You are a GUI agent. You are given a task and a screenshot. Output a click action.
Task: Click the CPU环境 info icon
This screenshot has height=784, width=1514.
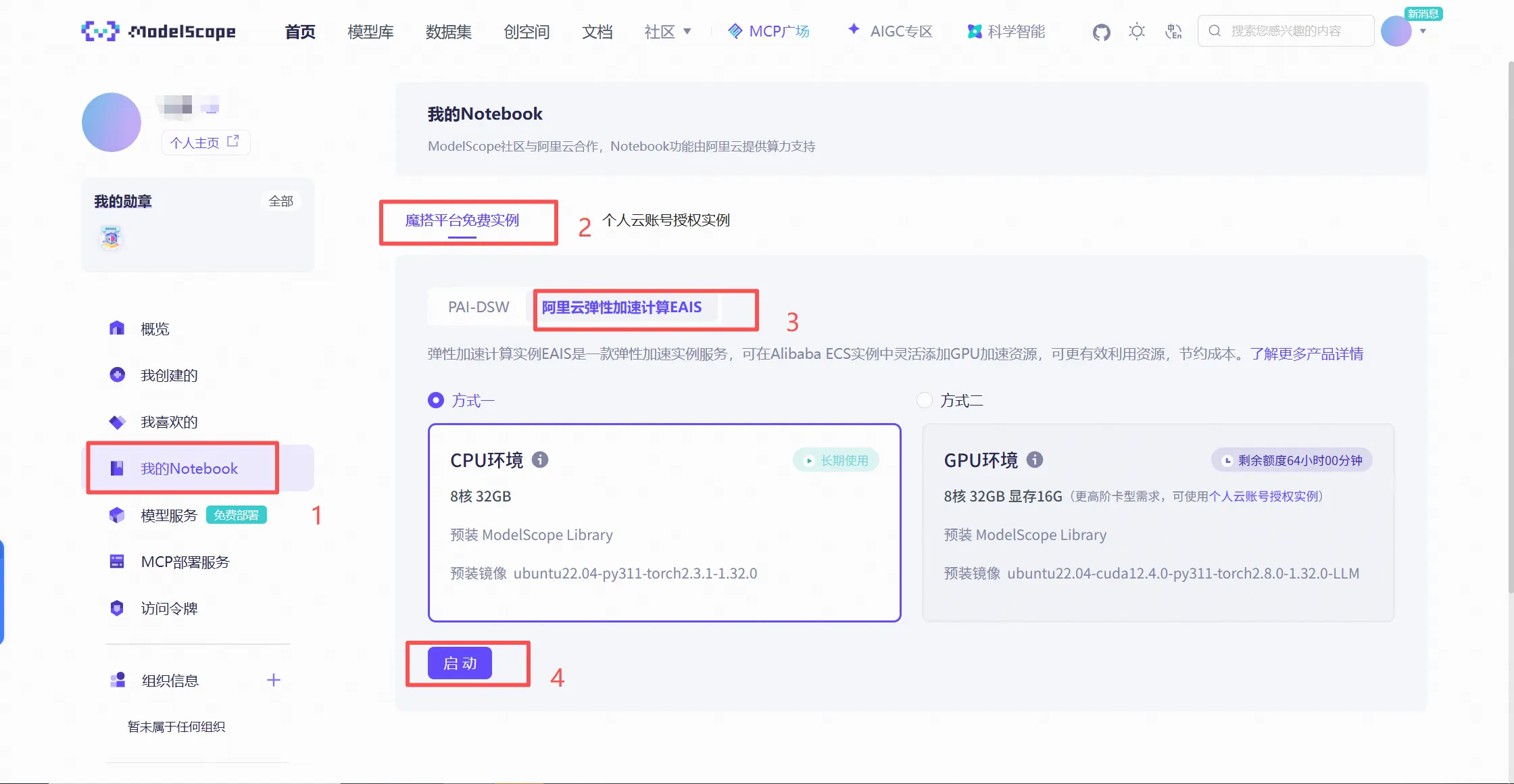pyautogui.click(x=539, y=460)
